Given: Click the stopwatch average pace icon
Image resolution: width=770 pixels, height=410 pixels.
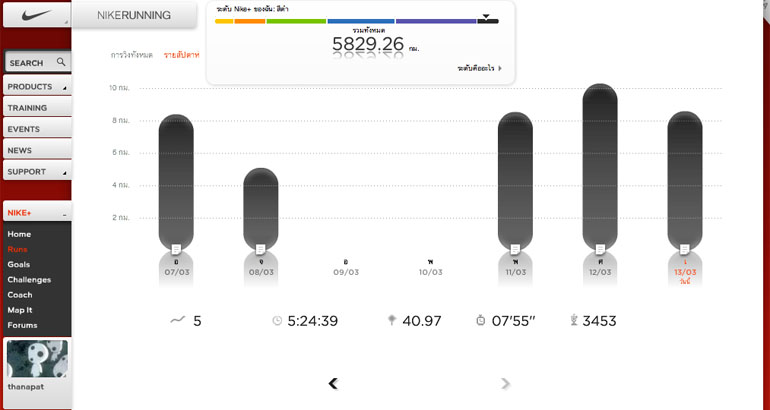Looking at the screenshot, I should [481, 321].
